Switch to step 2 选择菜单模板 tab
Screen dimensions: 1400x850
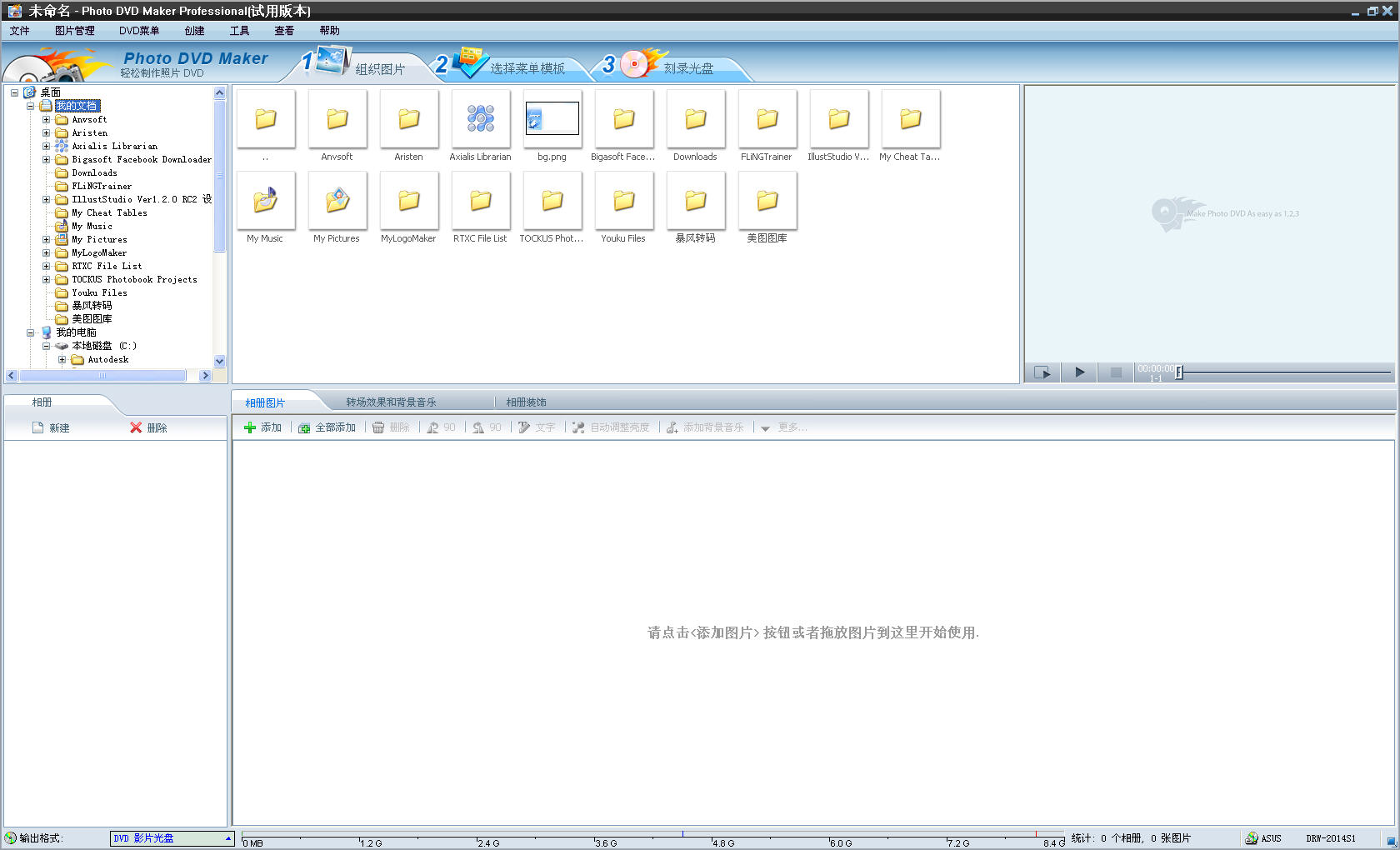click(x=512, y=66)
